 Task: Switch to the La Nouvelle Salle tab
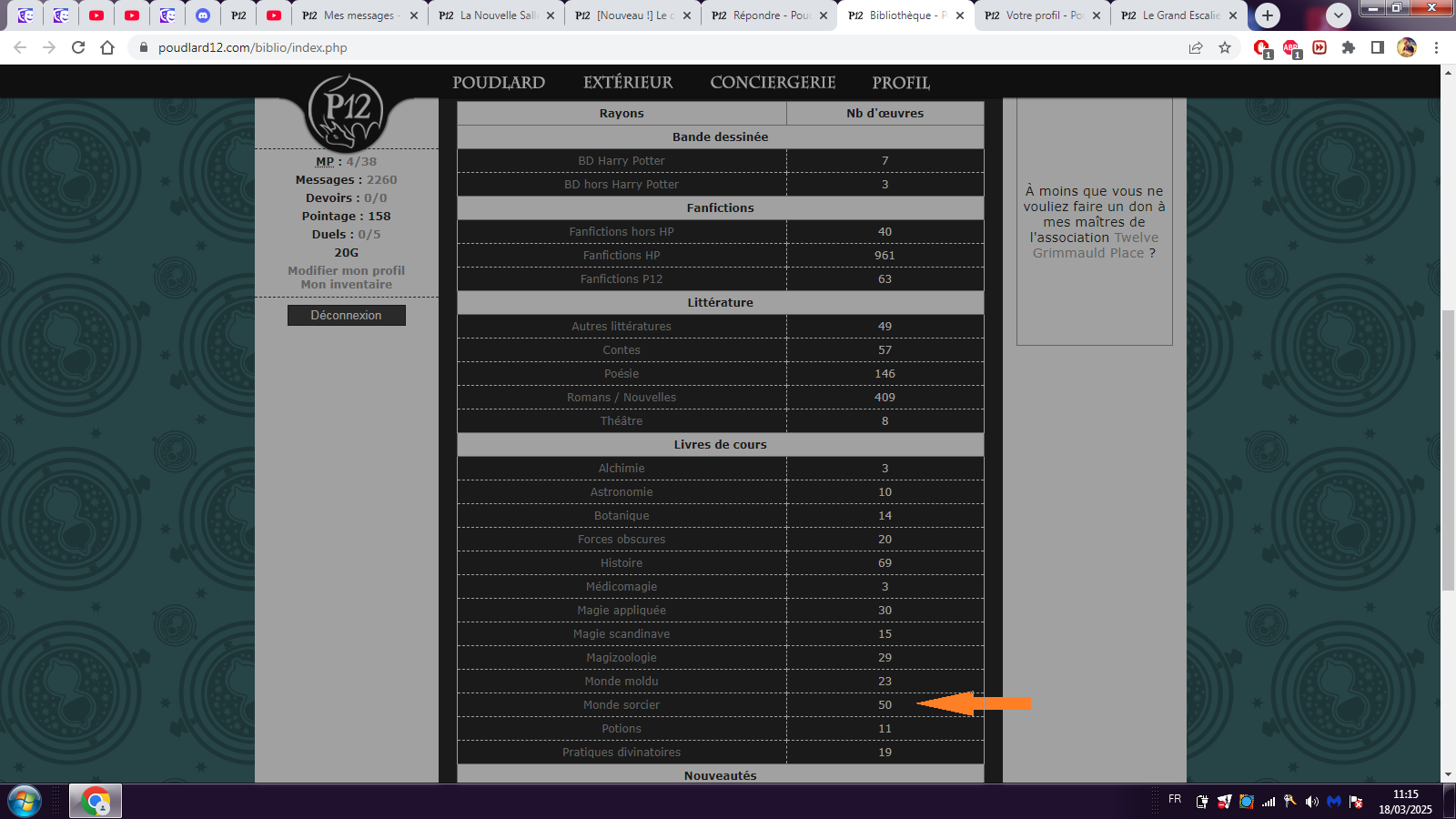click(x=497, y=15)
